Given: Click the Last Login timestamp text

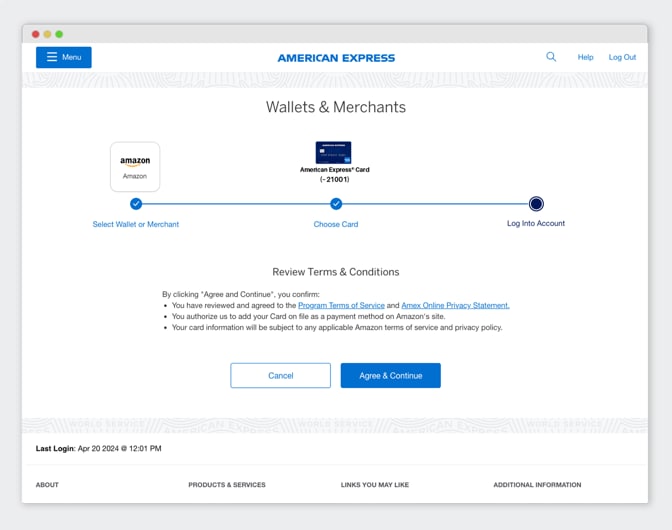Looking at the screenshot, I should point(99,449).
